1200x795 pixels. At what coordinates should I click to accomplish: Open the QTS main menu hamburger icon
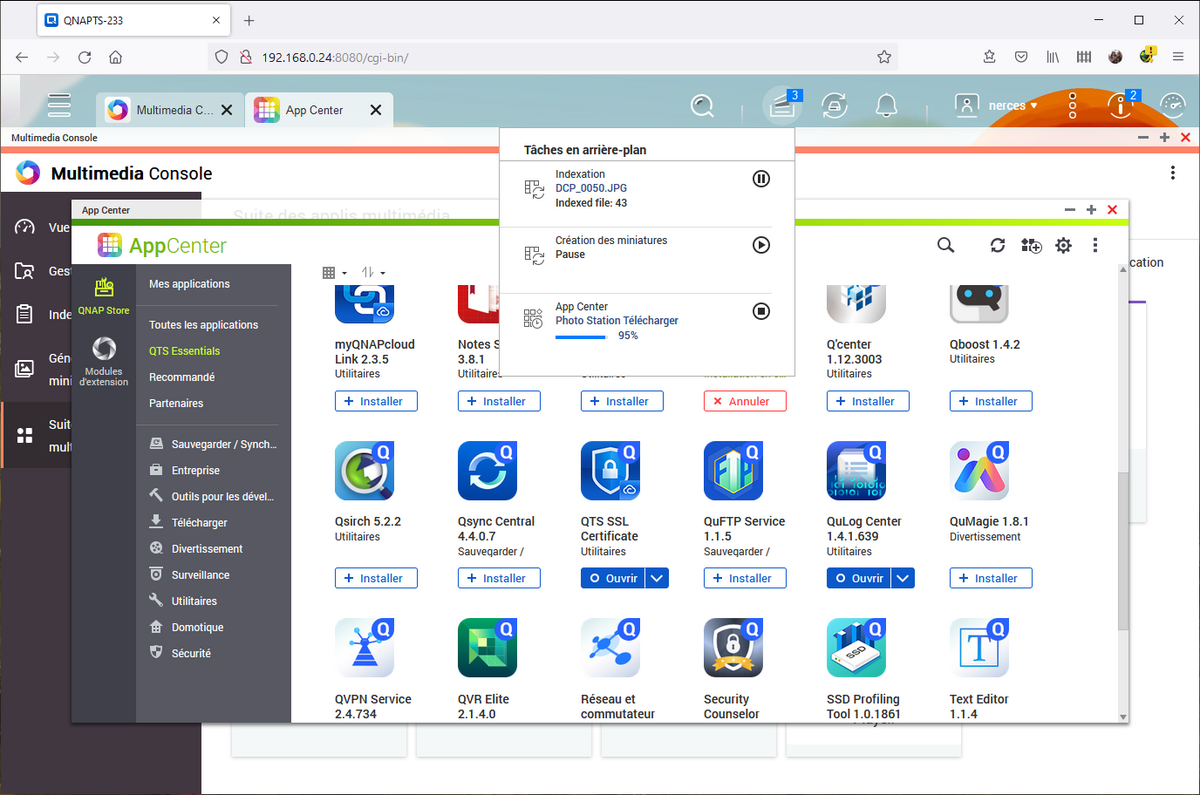(60, 104)
